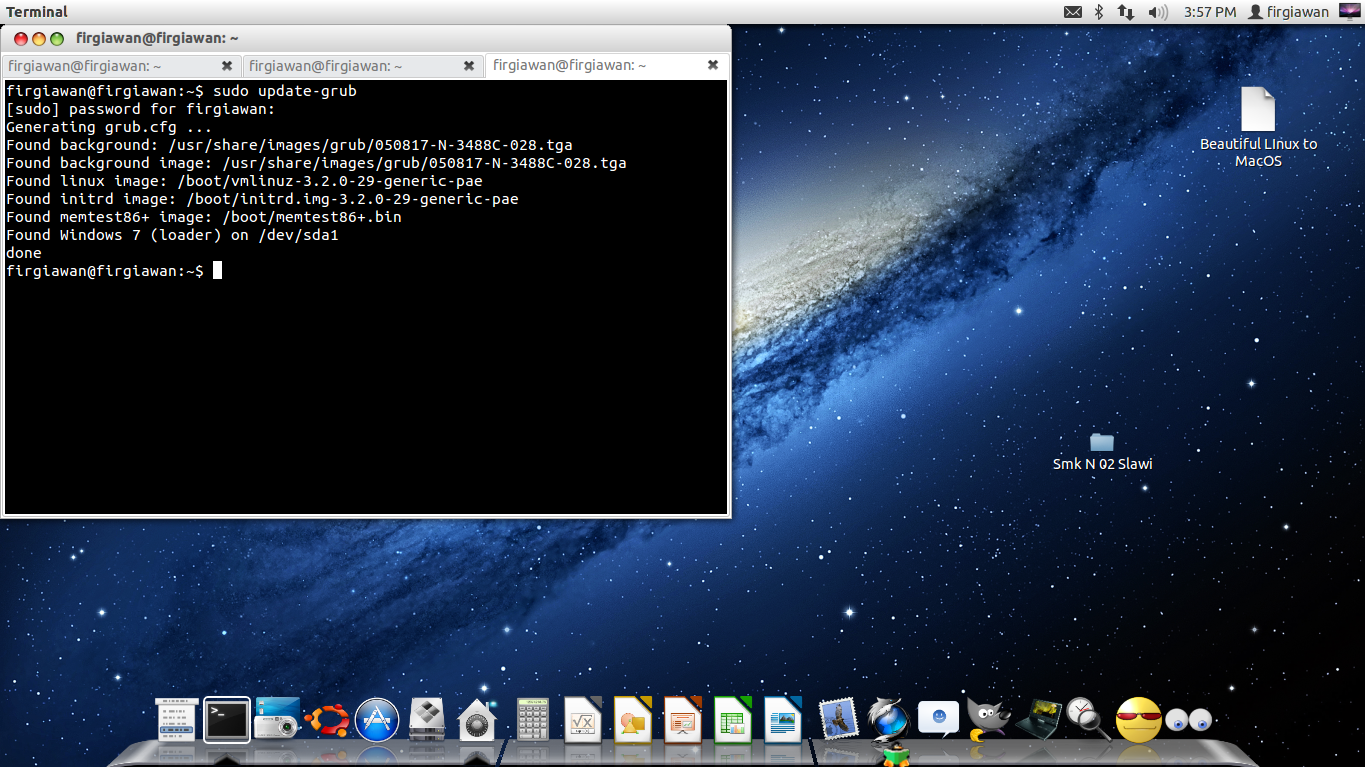Open the chat bubble messenger icon in dock
Viewport: 1365px width, 767px height.
click(x=938, y=719)
